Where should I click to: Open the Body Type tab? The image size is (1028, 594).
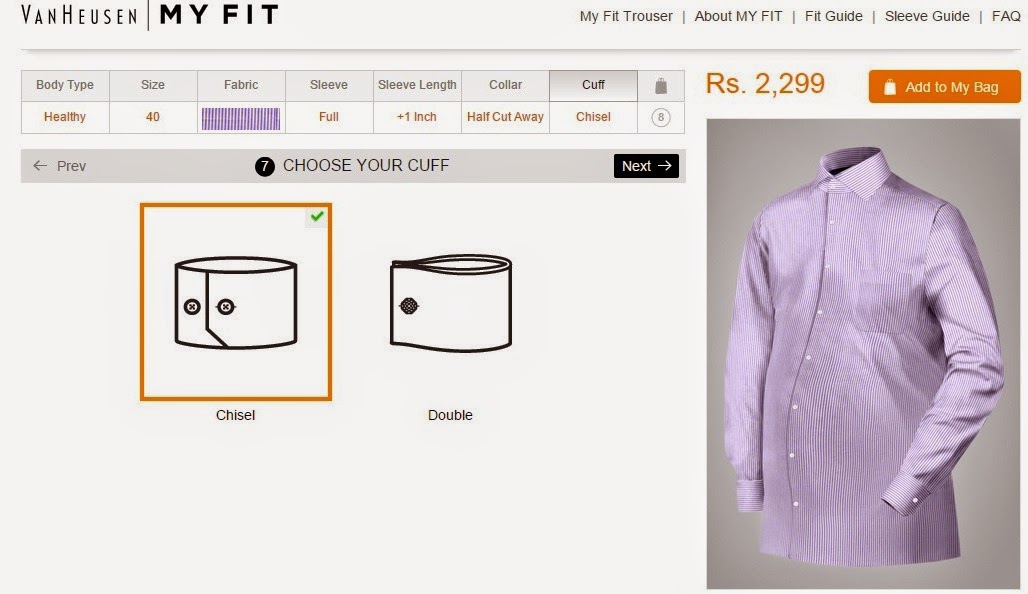[65, 85]
